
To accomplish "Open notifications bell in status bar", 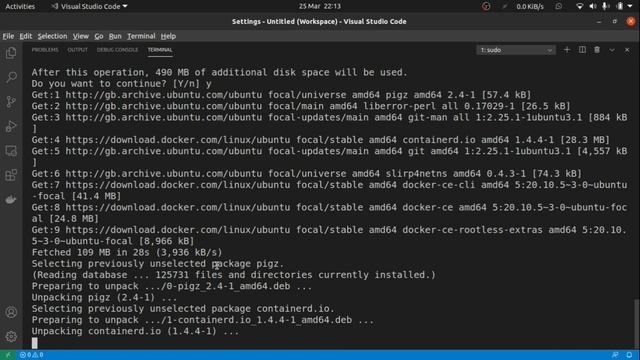I will tap(629, 355).
